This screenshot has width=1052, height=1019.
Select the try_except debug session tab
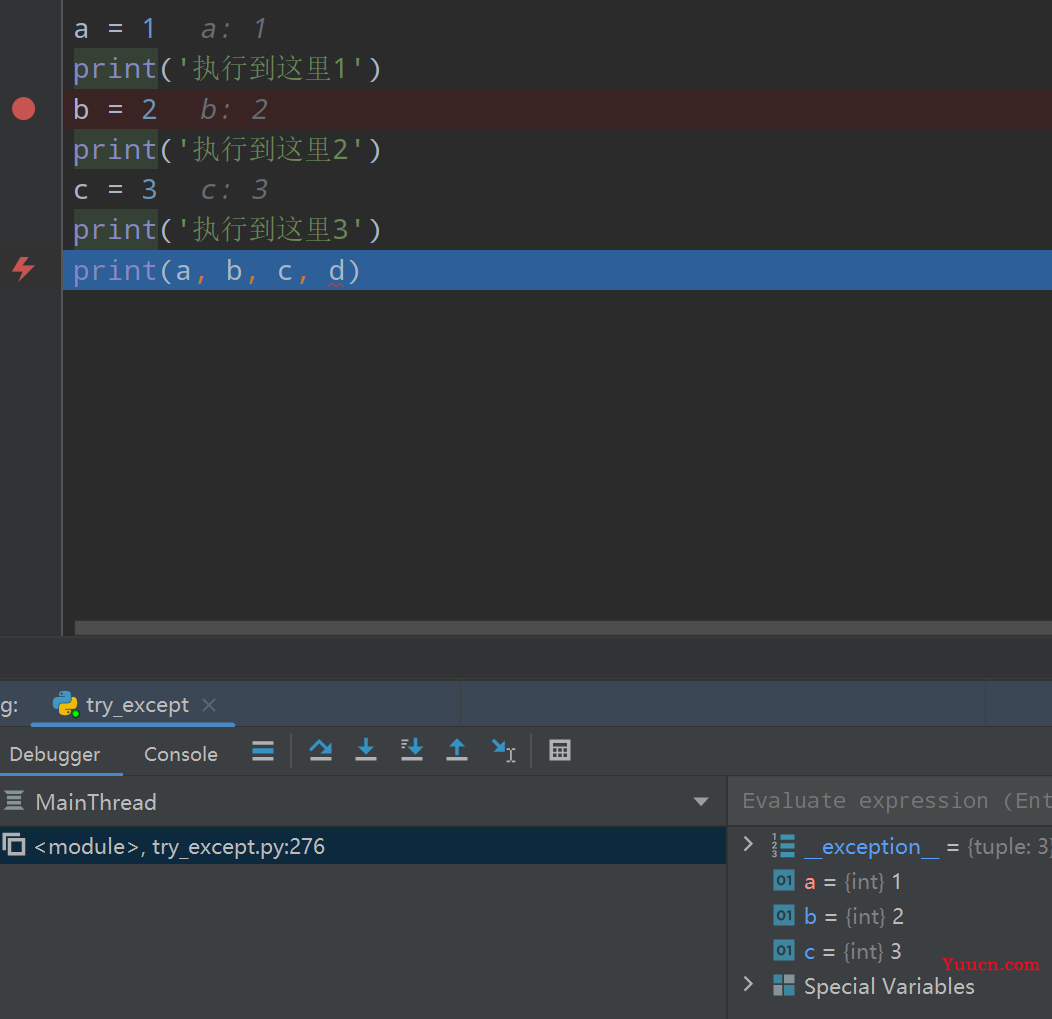tap(133, 705)
